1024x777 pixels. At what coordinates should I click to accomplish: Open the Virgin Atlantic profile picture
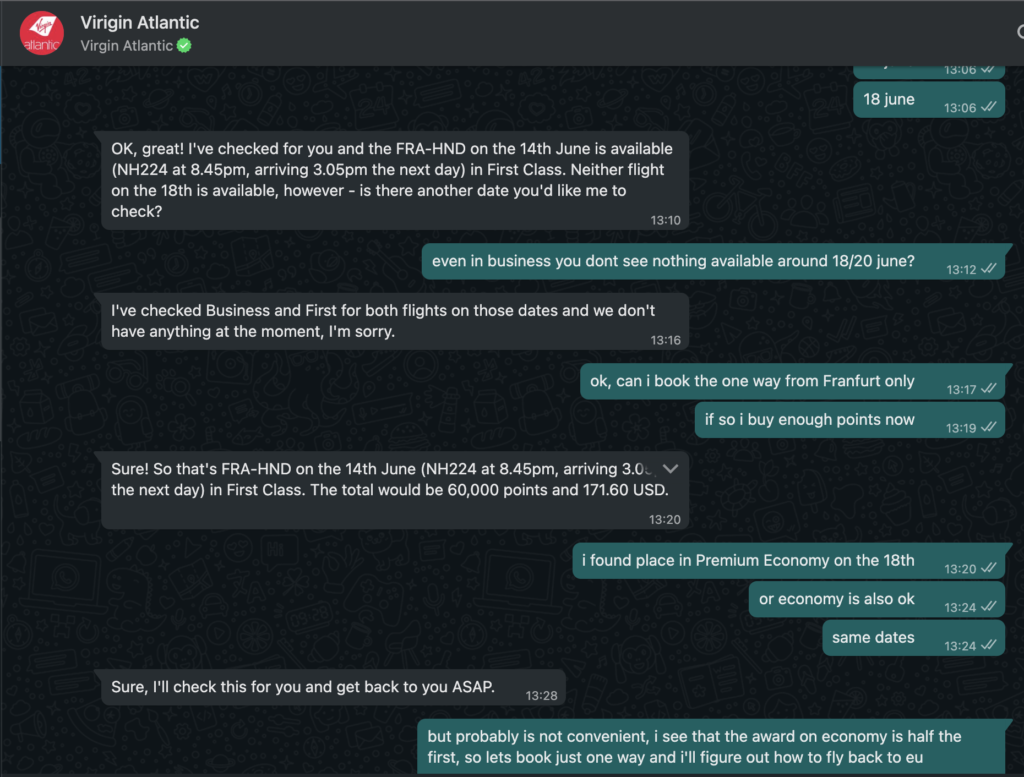pyautogui.click(x=42, y=33)
